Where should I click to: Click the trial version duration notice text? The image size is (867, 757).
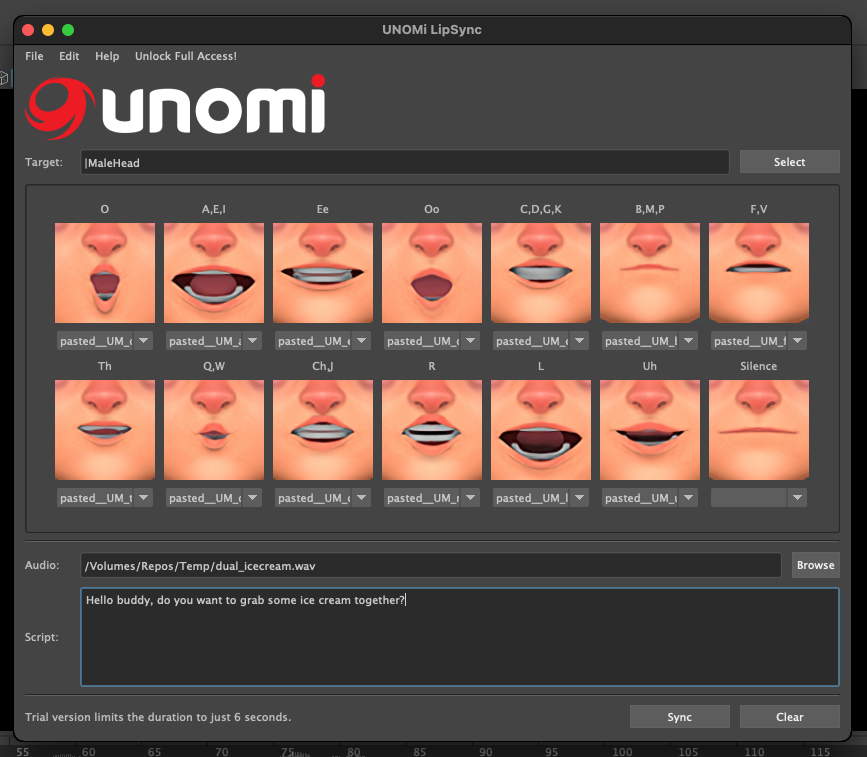[x=158, y=717]
